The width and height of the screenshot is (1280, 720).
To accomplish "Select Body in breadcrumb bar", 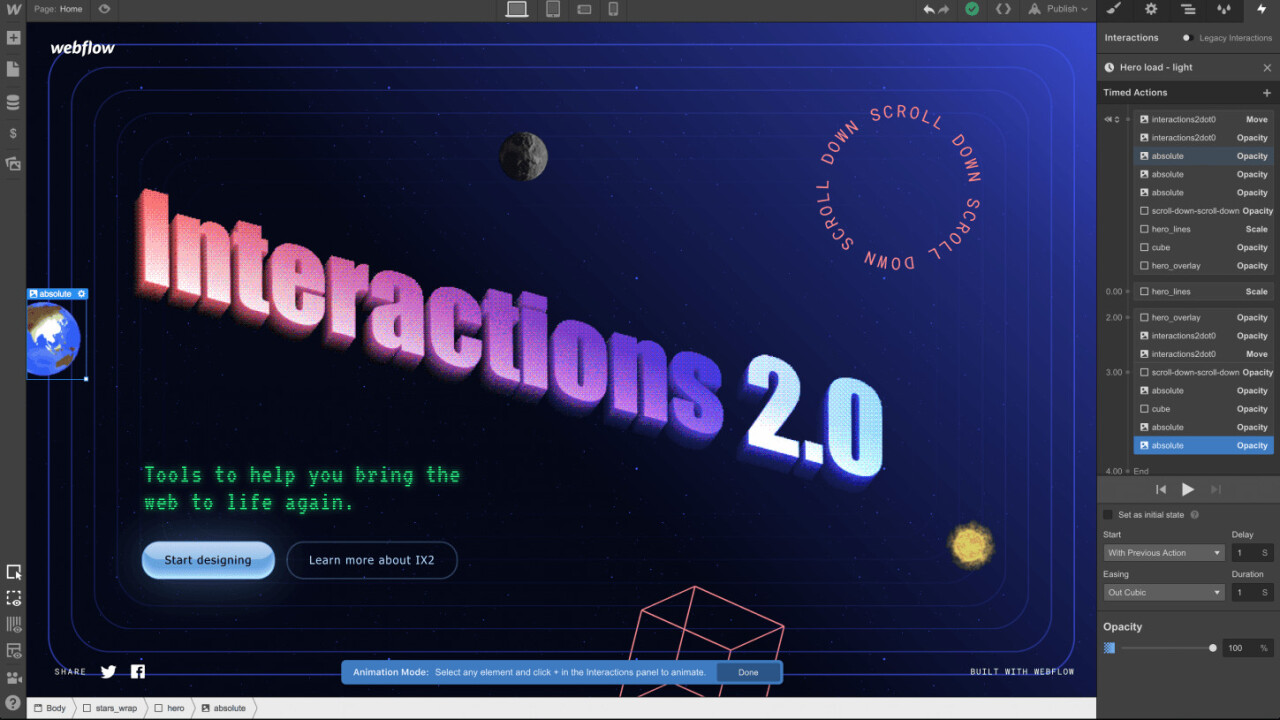I will pyautogui.click(x=50, y=708).
